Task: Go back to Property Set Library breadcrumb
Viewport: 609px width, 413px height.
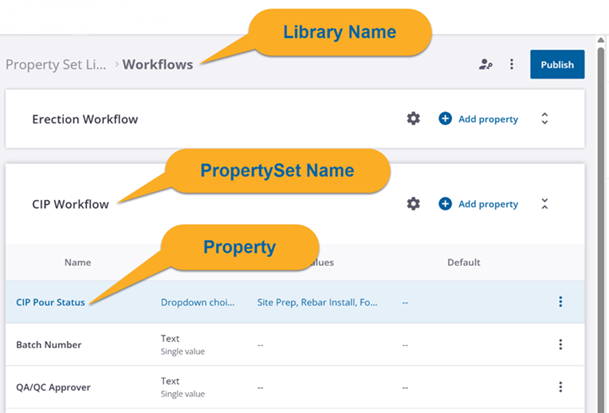Action: [x=56, y=64]
